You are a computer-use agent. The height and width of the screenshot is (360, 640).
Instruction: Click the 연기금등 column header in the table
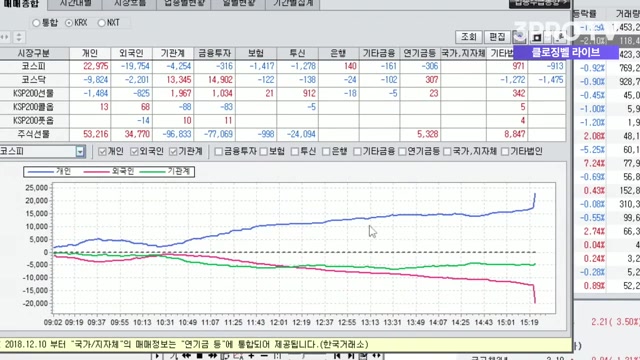(420, 53)
